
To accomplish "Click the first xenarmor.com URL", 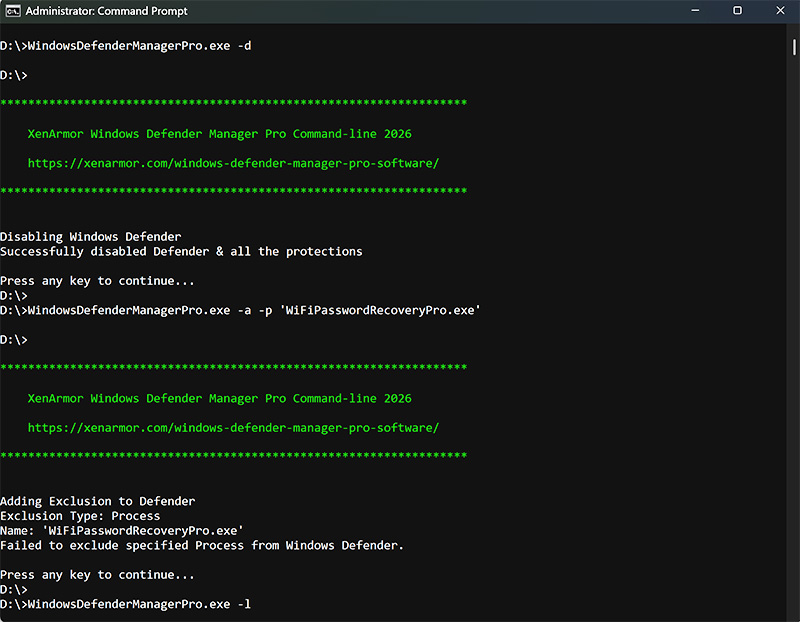I will point(233,163).
